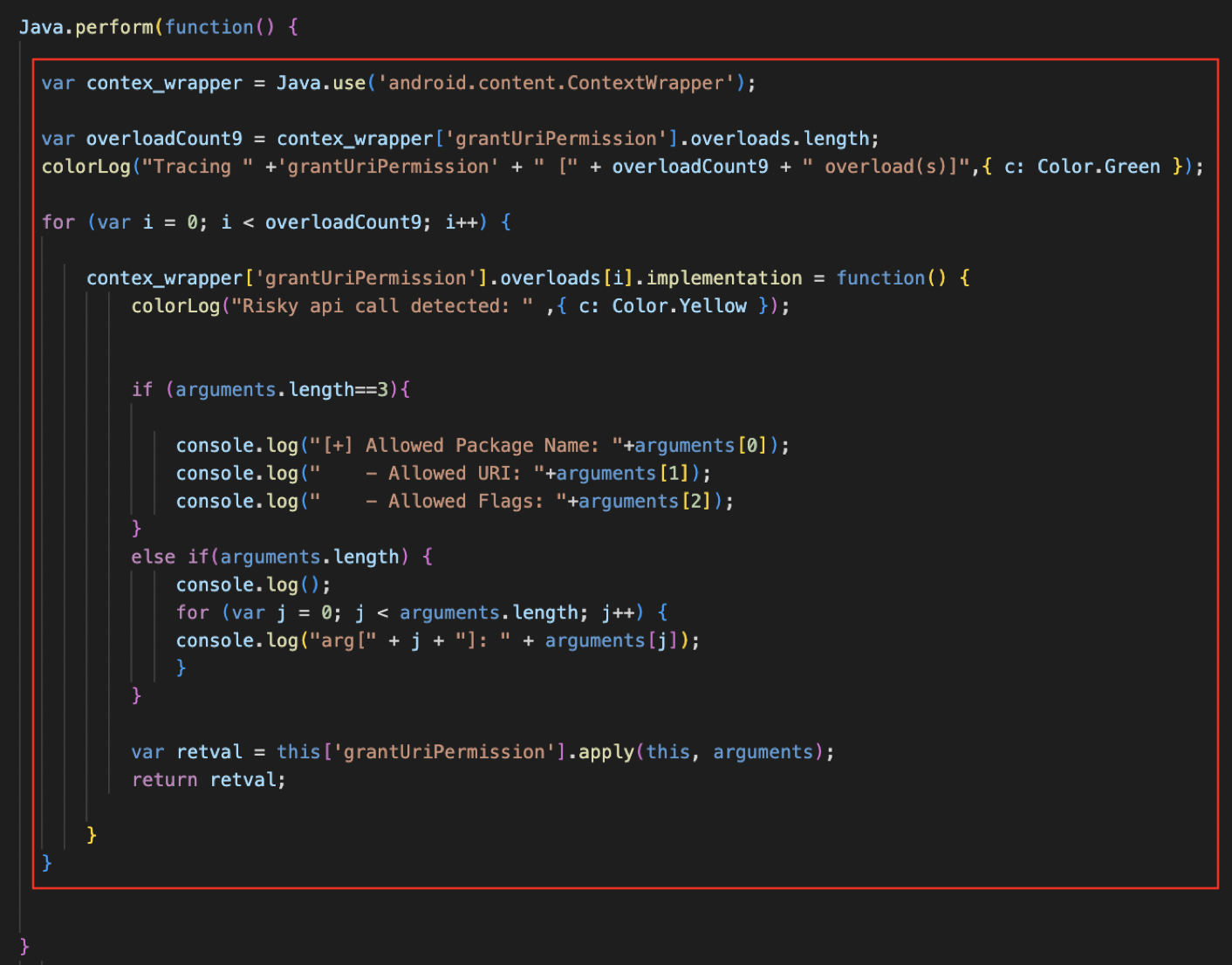Click 'j < arguments.length' in the inner for loop
The image size is (1232, 965).
tap(467, 613)
